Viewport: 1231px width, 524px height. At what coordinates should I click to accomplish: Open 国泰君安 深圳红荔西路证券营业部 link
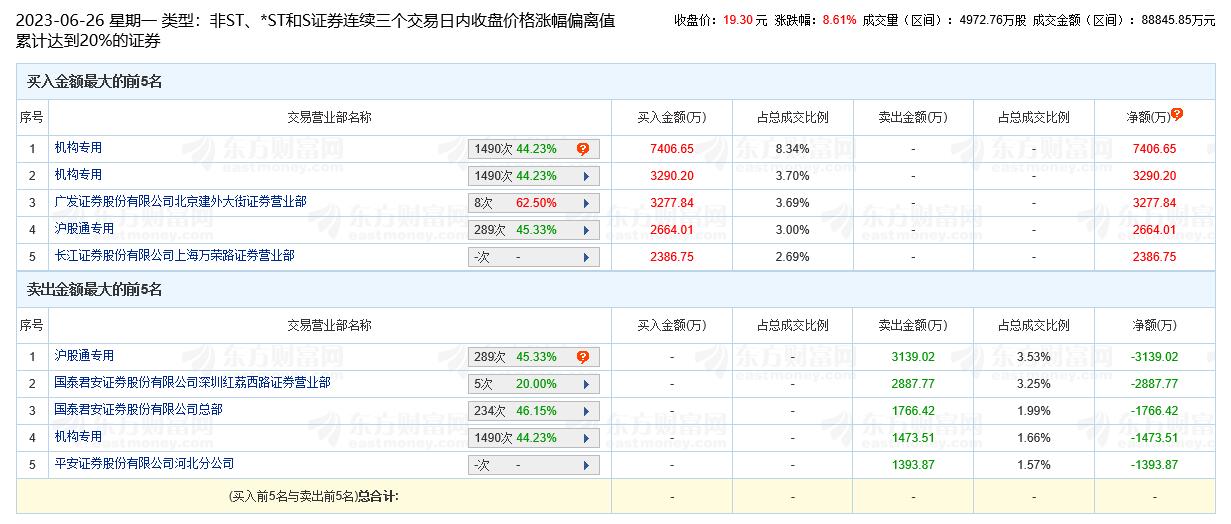tap(192, 383)
